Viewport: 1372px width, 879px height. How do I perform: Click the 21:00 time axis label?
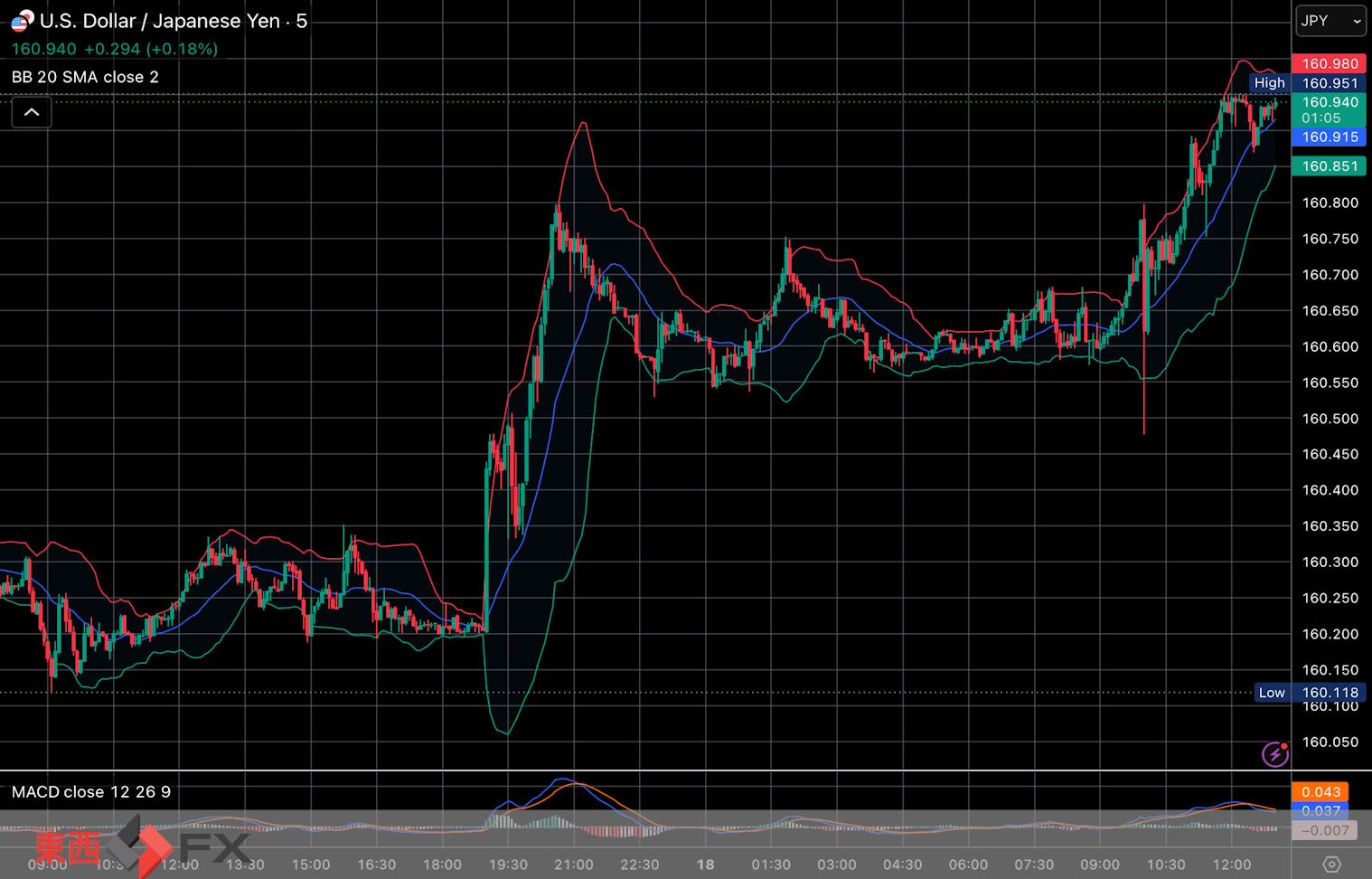[x=573, y=865]
